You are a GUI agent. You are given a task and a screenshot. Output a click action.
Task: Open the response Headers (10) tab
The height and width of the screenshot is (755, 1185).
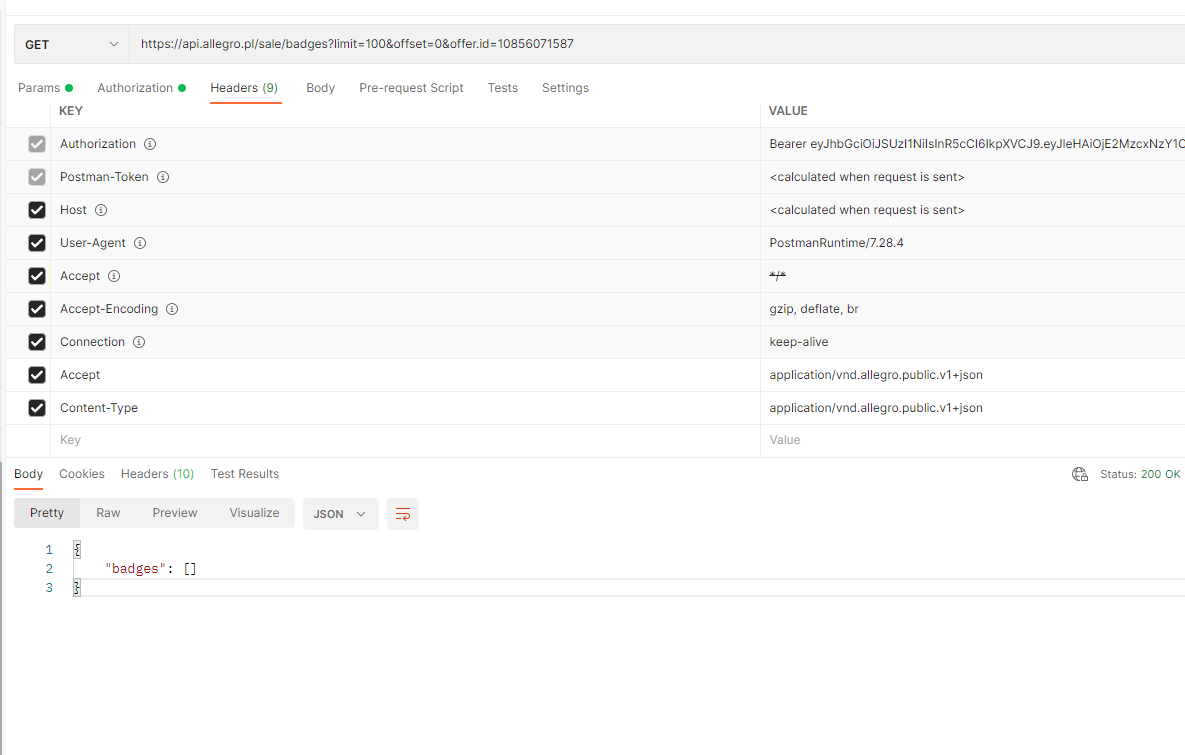[157, 474]
